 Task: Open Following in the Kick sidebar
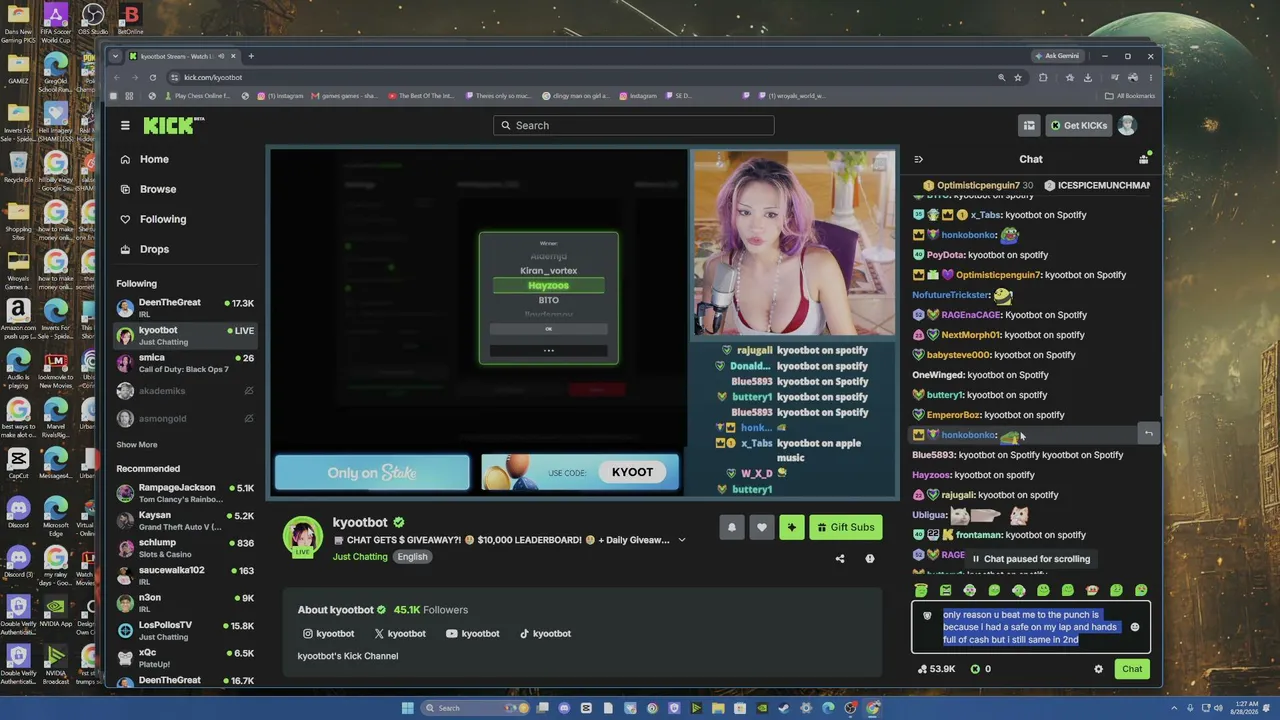(163, 219)
